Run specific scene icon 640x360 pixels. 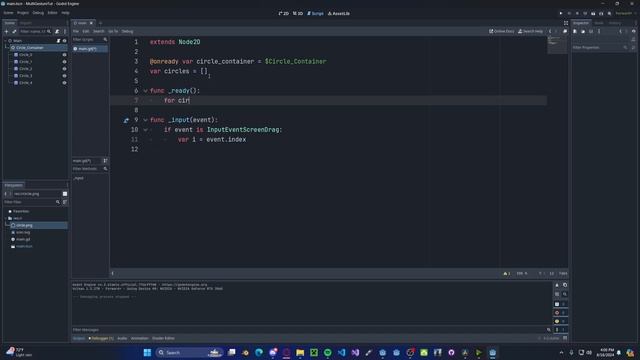pyautogui.click(x=601, y=13)
